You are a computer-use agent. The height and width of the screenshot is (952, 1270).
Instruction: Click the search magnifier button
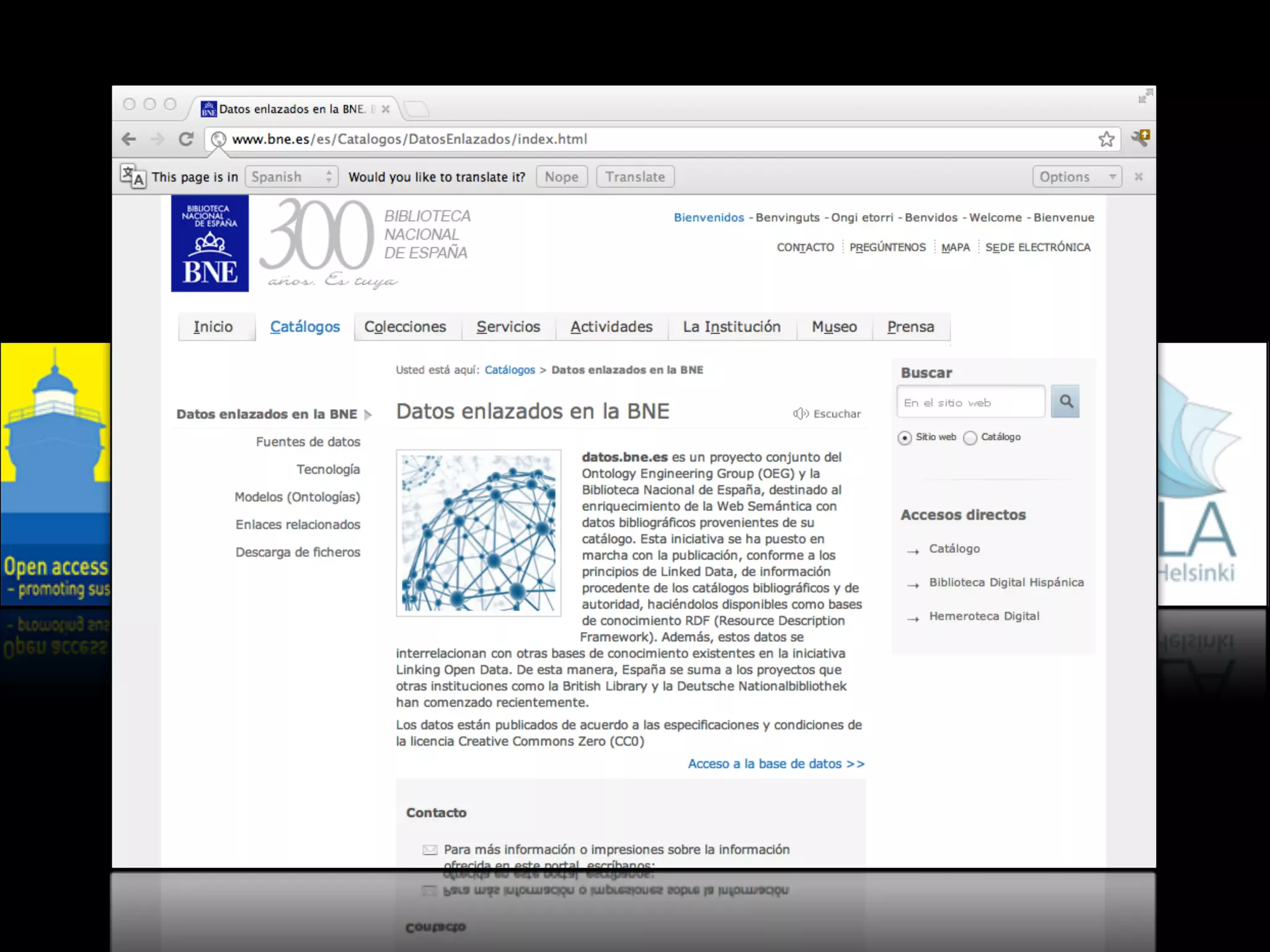1065,402
